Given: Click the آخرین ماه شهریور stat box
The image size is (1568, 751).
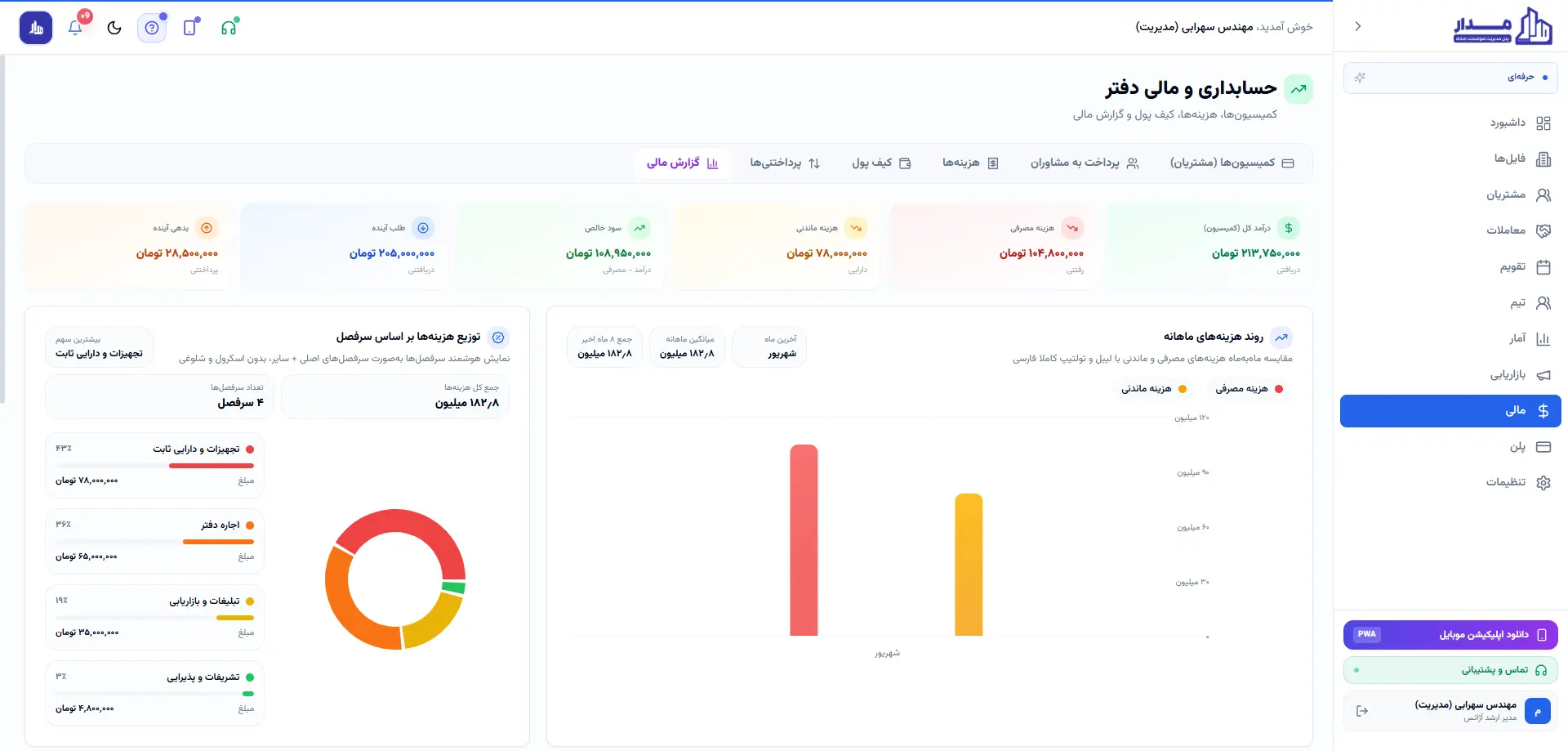Looking at the screenshot, I should (x=769, y=346).
